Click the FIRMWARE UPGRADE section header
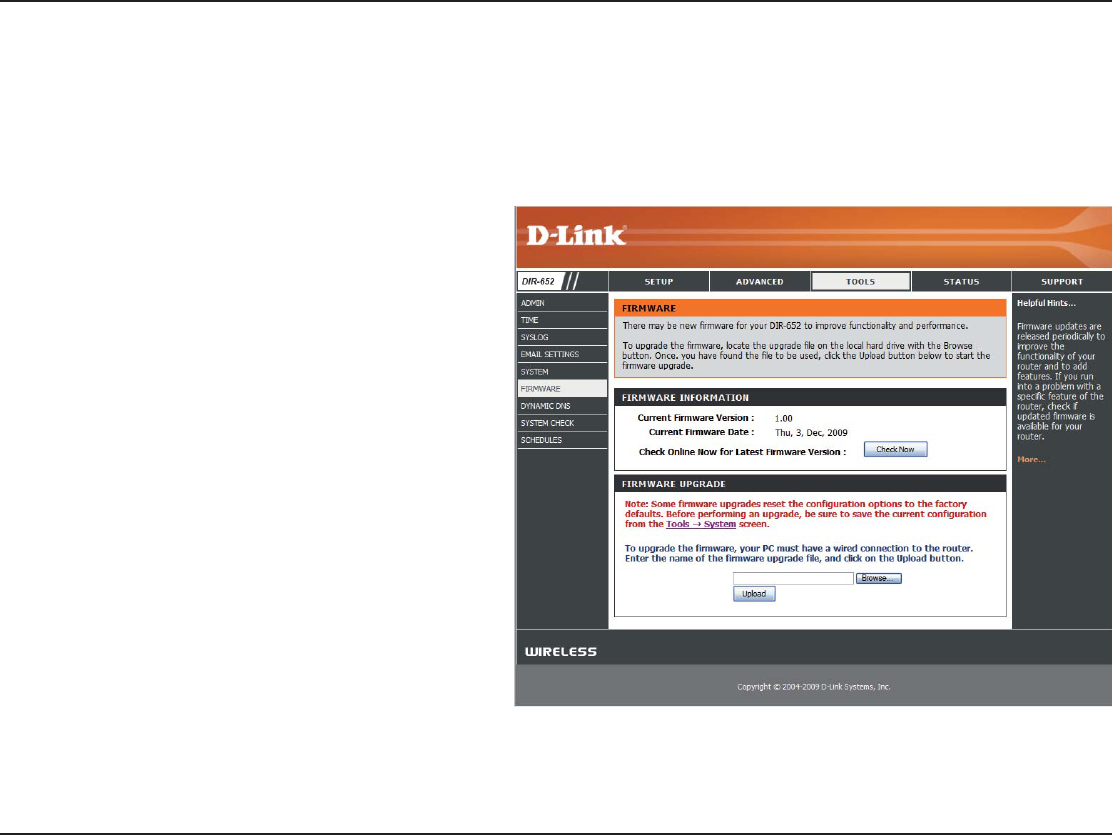The height and width of the screenshot is (835, 1112). coord(810,484)
